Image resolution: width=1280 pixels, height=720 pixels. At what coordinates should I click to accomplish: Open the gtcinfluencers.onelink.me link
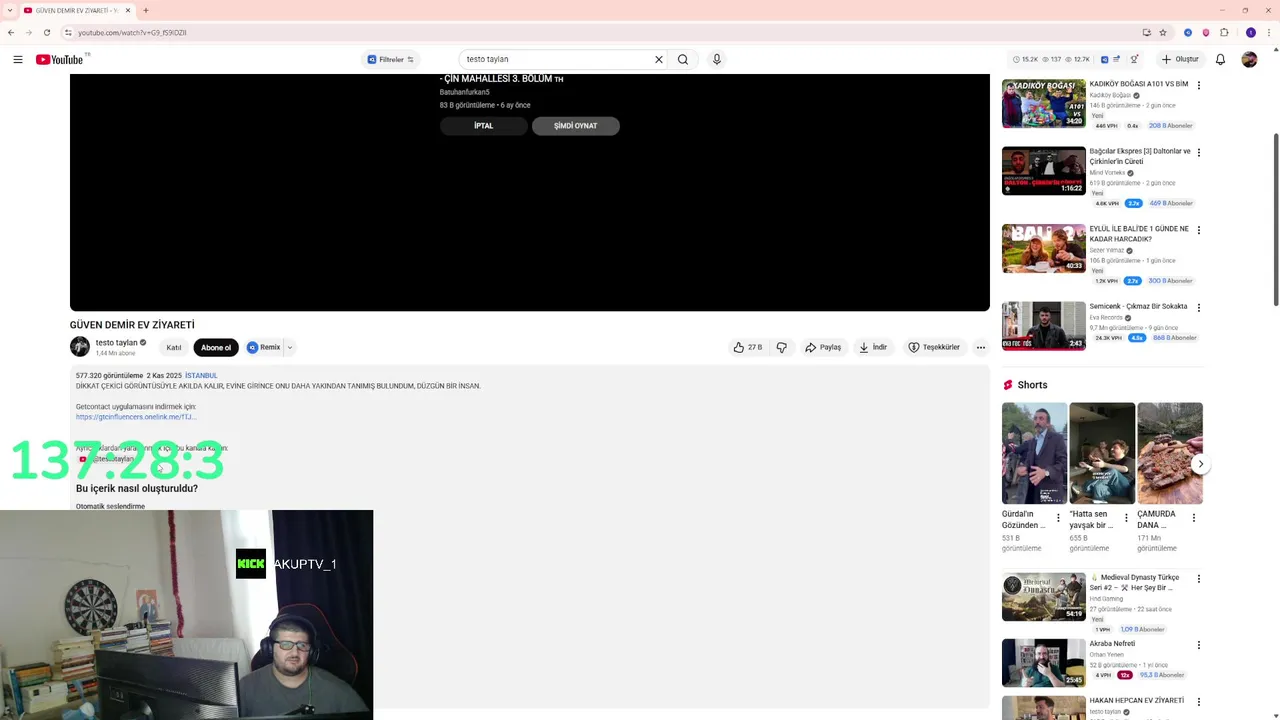[136, 417]
